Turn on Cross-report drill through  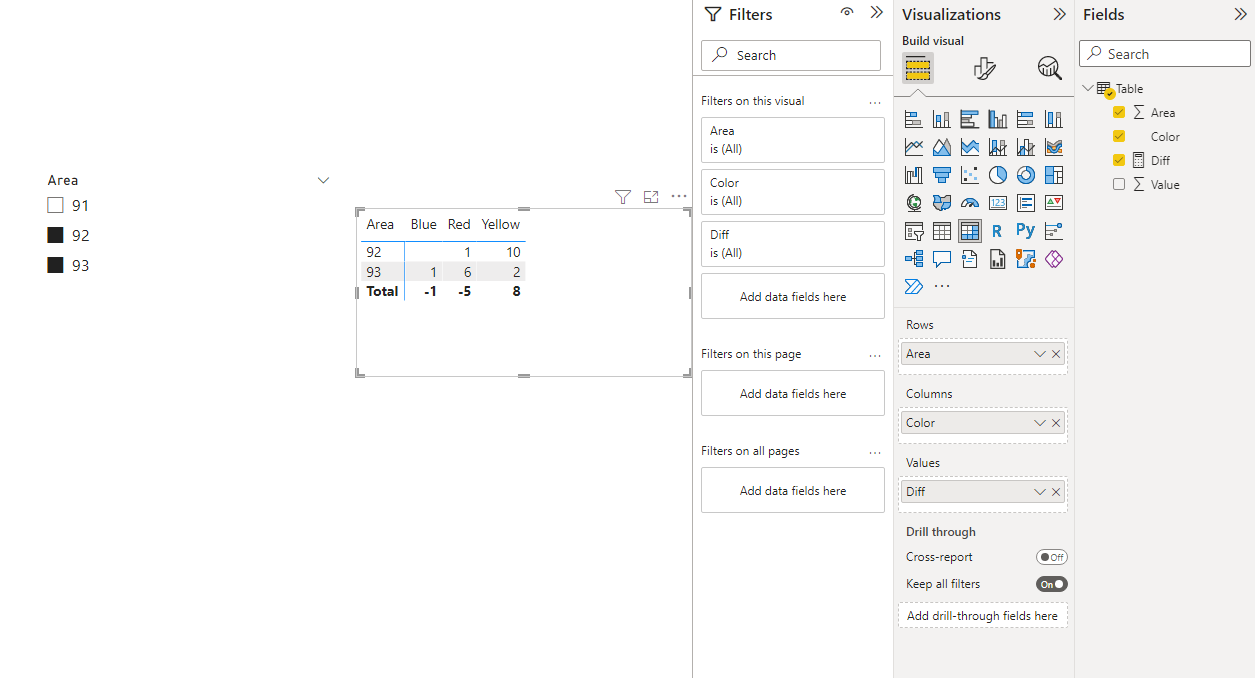1052,557
